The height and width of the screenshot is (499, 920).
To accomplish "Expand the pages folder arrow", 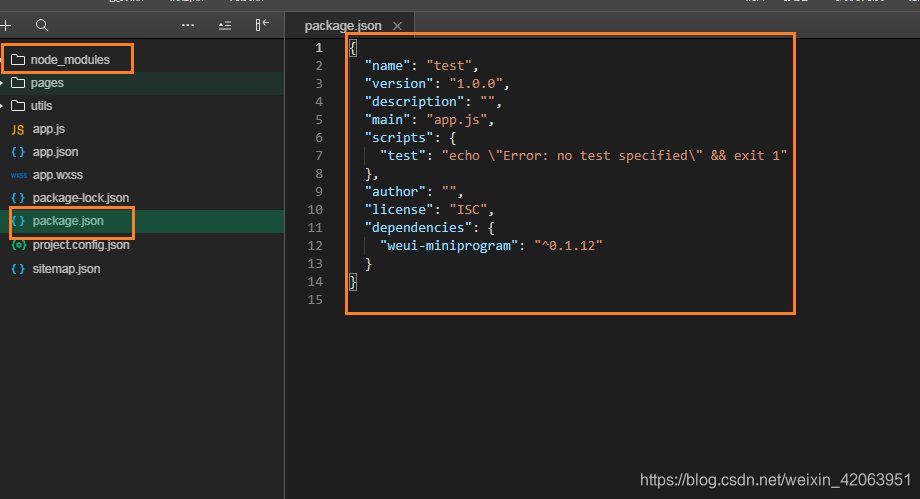I will tap(2, 83).
